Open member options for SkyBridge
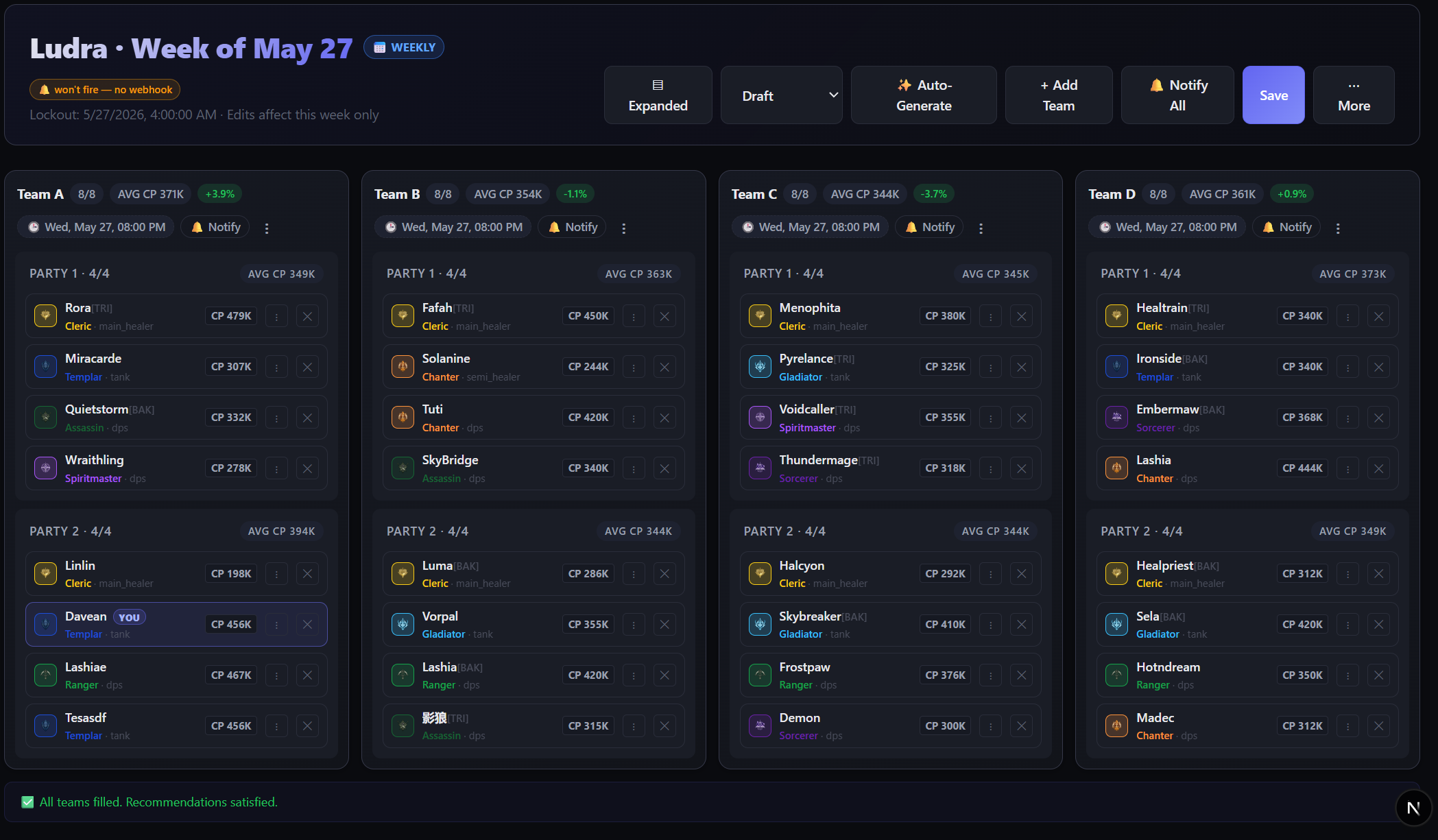The width and height of the screenshot is (1438, 840). [x=634, y=468]
